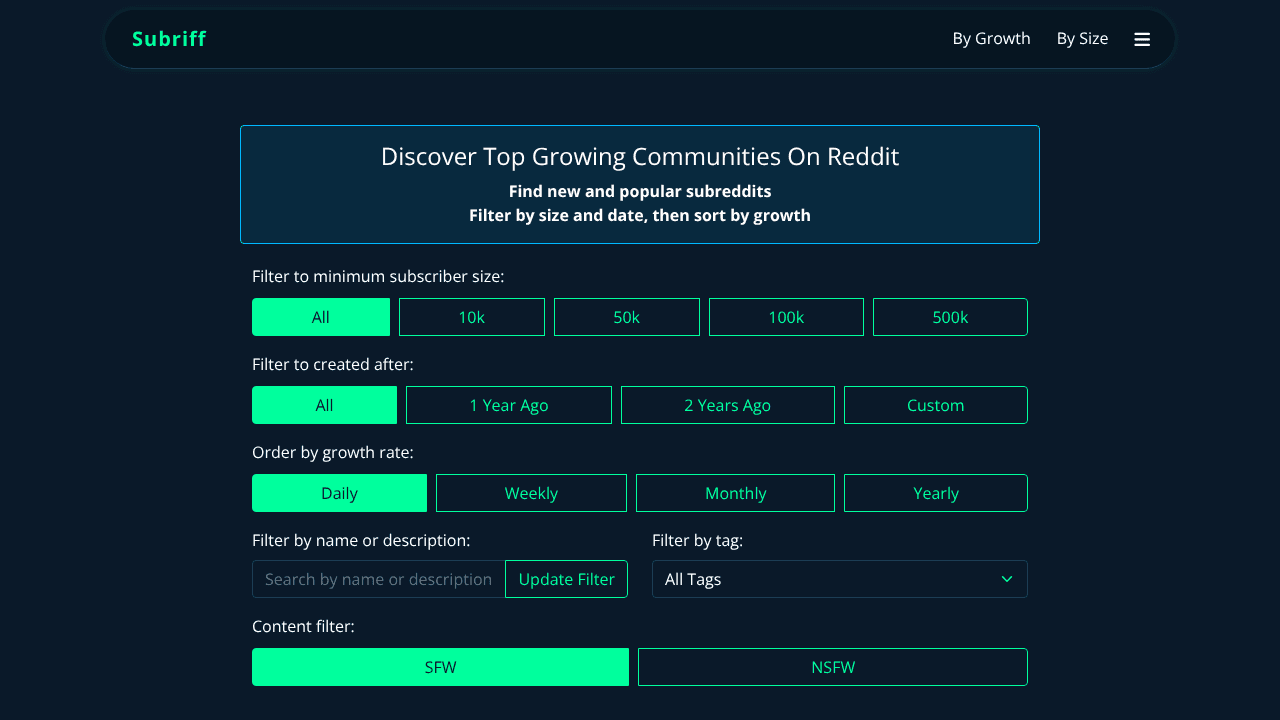Viewport: 1280px width, 720px height.
Task: Open the By Growth page
Action: tap(991, 39)
